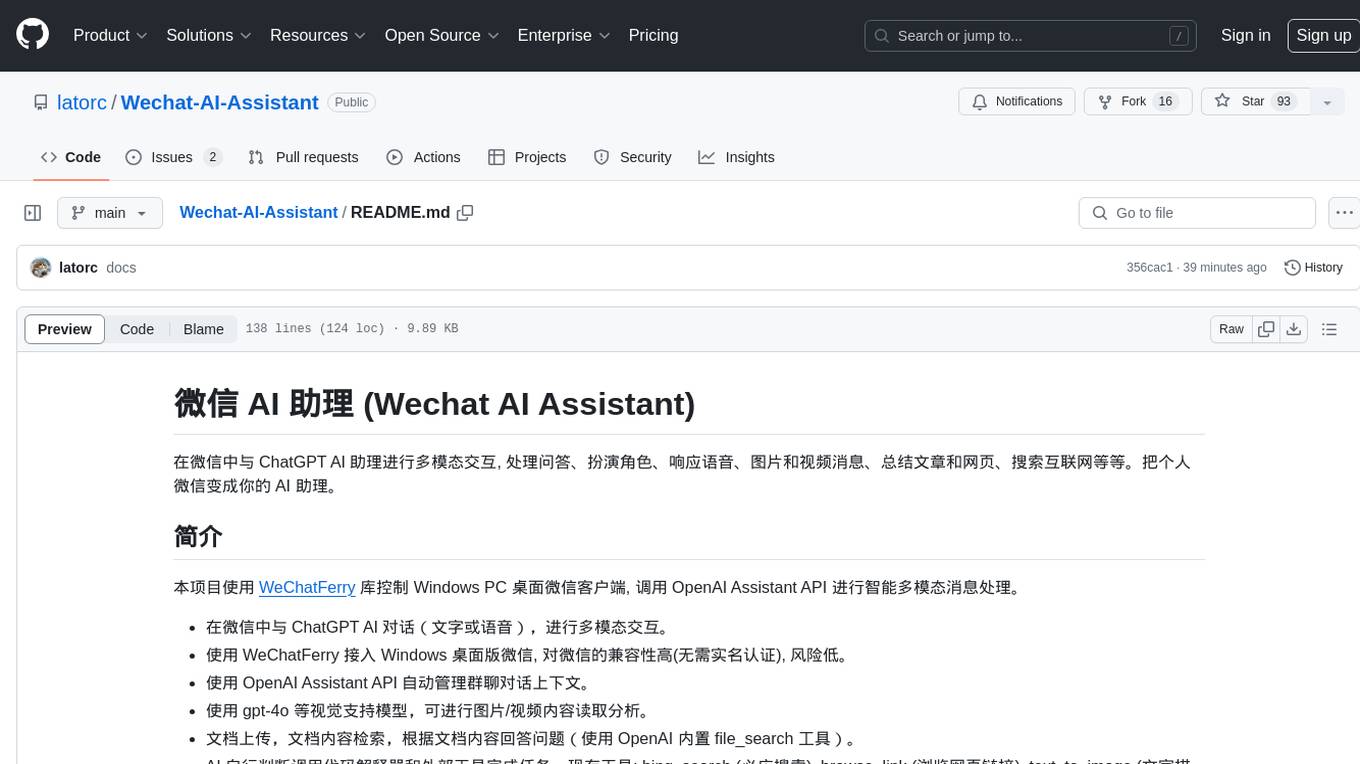
Task: Open the Pull requests tab
Action: (x=303, y=157)
